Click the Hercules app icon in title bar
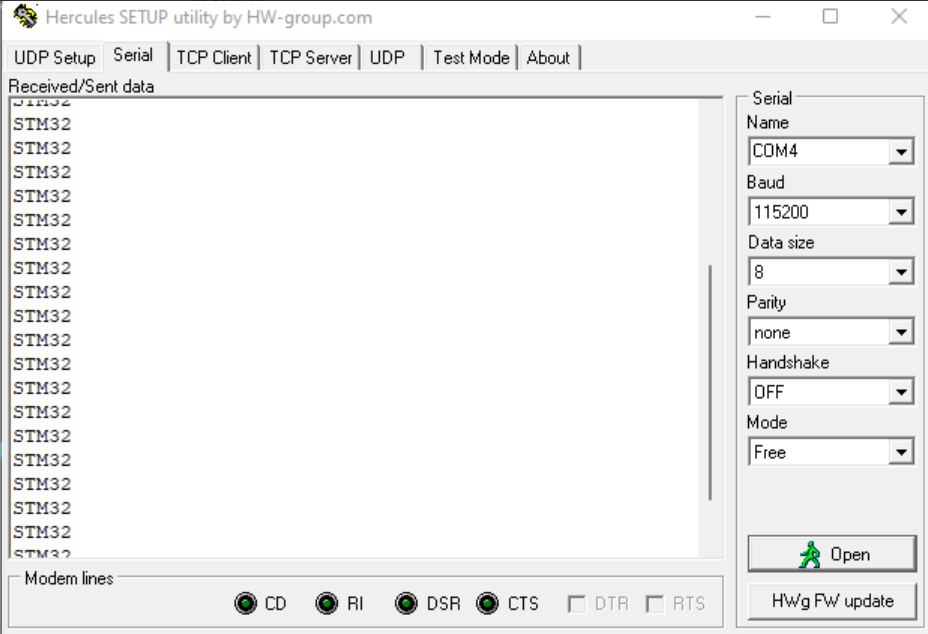 click(25, 17)
